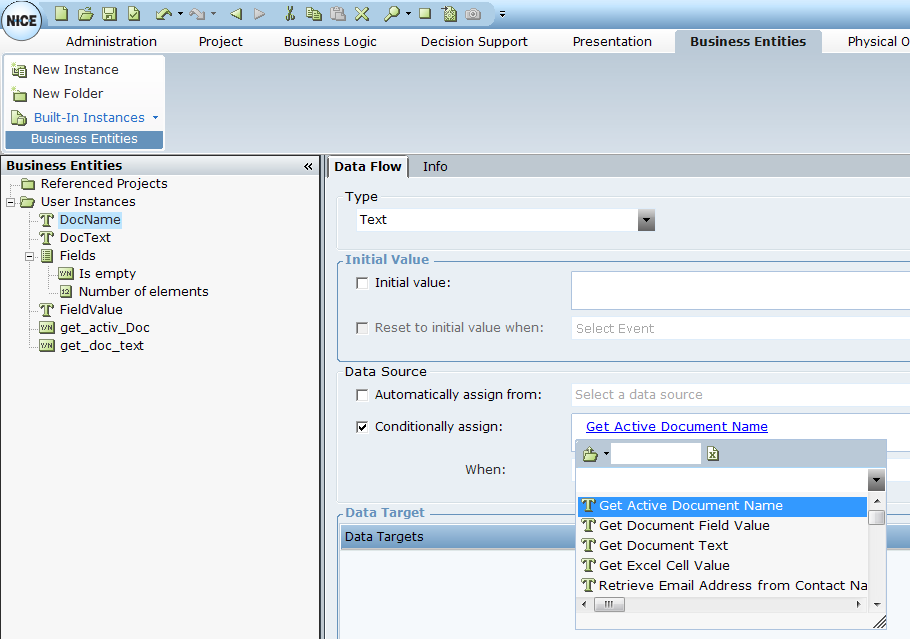Collapse the Fields tree node
Screen dimensions: 910x639
[x=30, y=256]
